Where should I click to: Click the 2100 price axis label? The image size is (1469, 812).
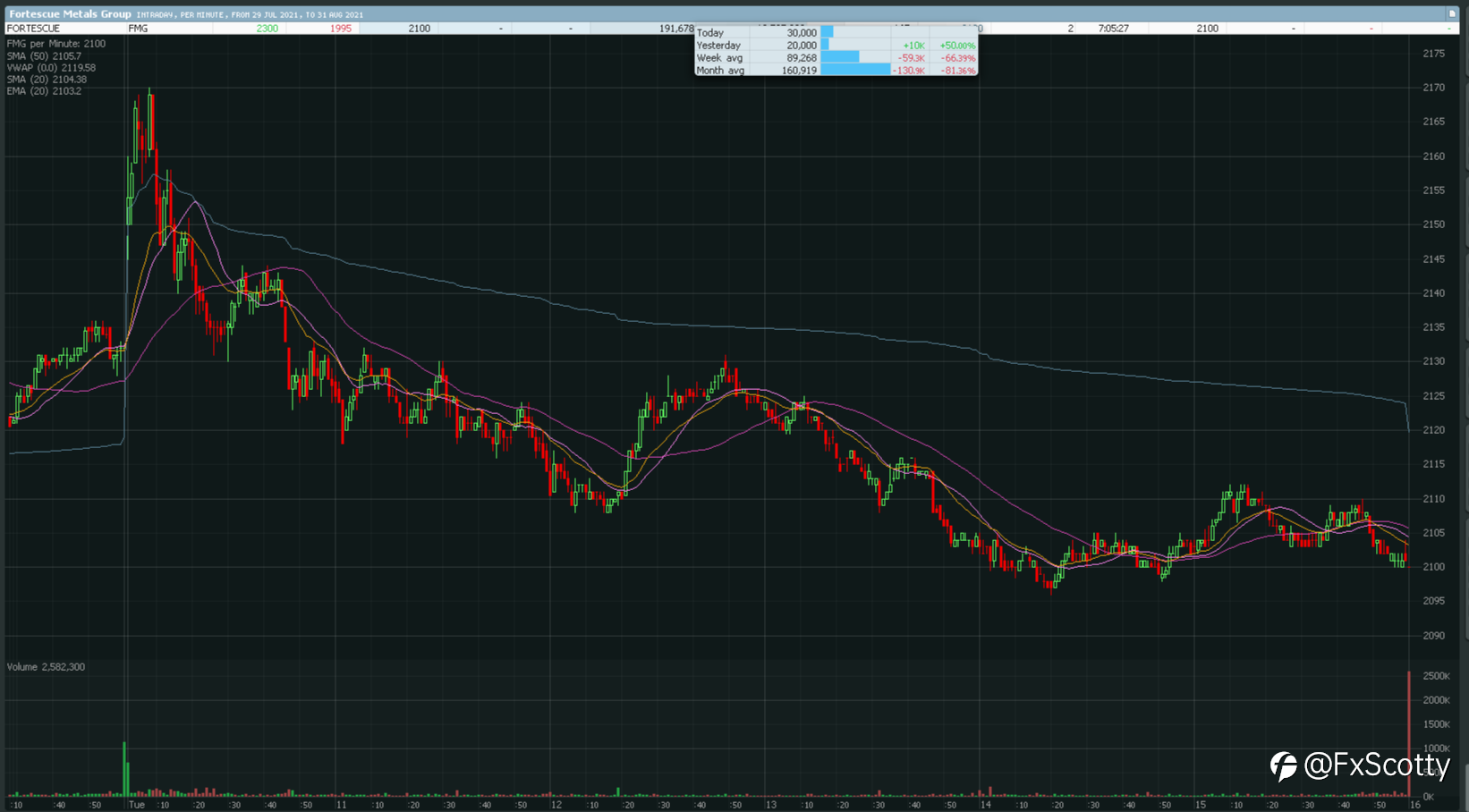(x=1433, y=567)
